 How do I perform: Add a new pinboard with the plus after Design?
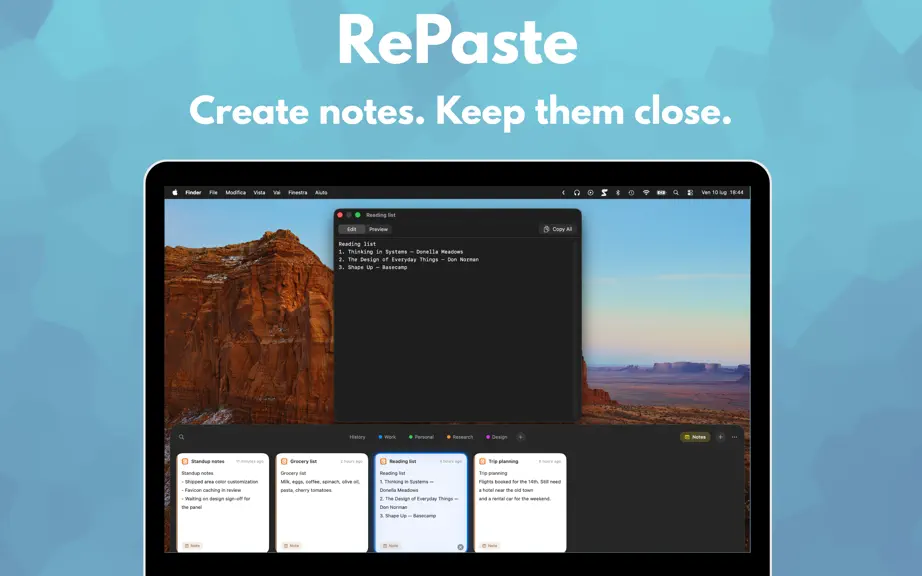click(x=520, y=437)
